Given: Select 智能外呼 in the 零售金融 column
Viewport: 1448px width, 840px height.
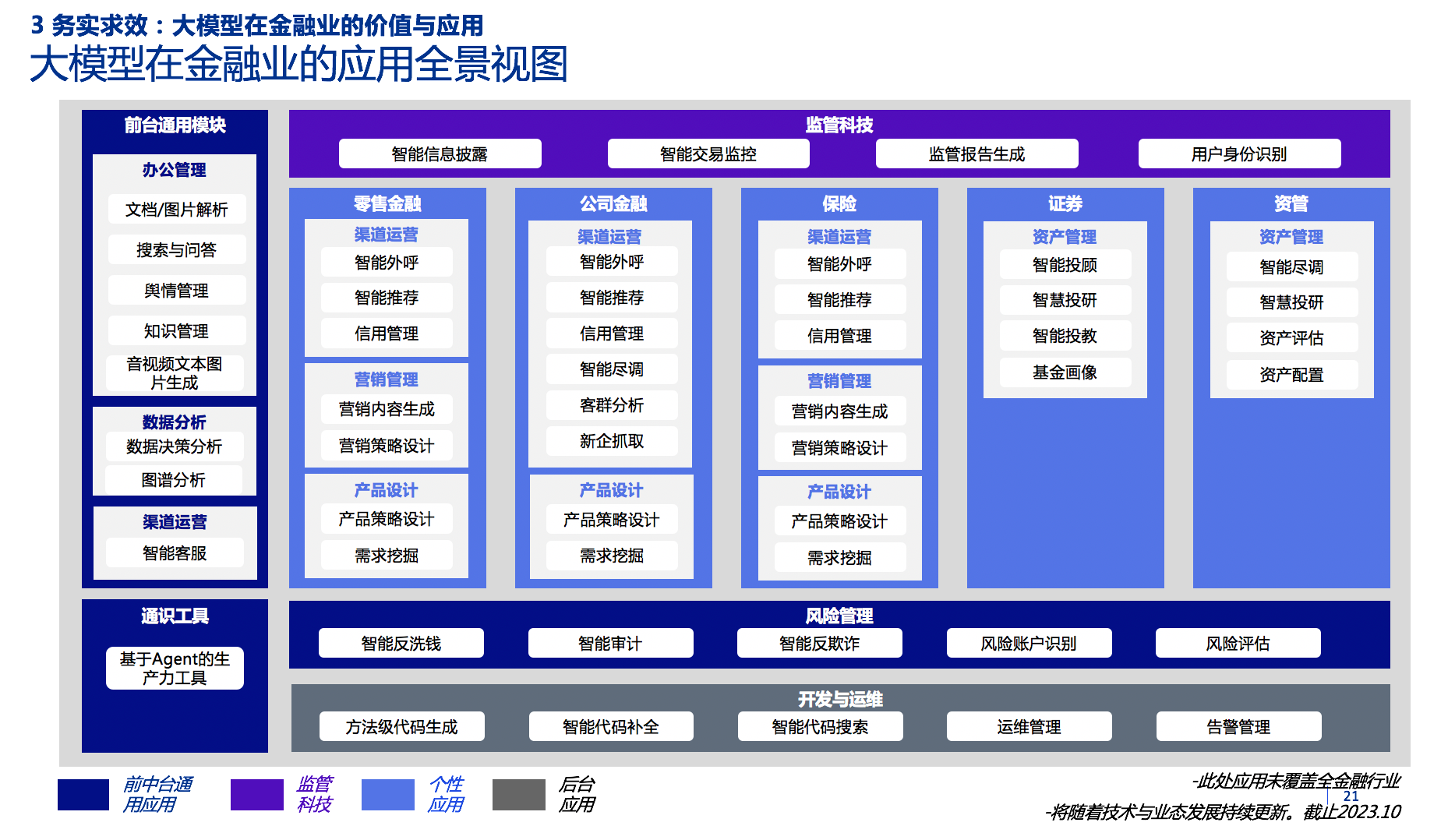Looking at the screenshot, I should pyautogui.click(x=387, y=262).
